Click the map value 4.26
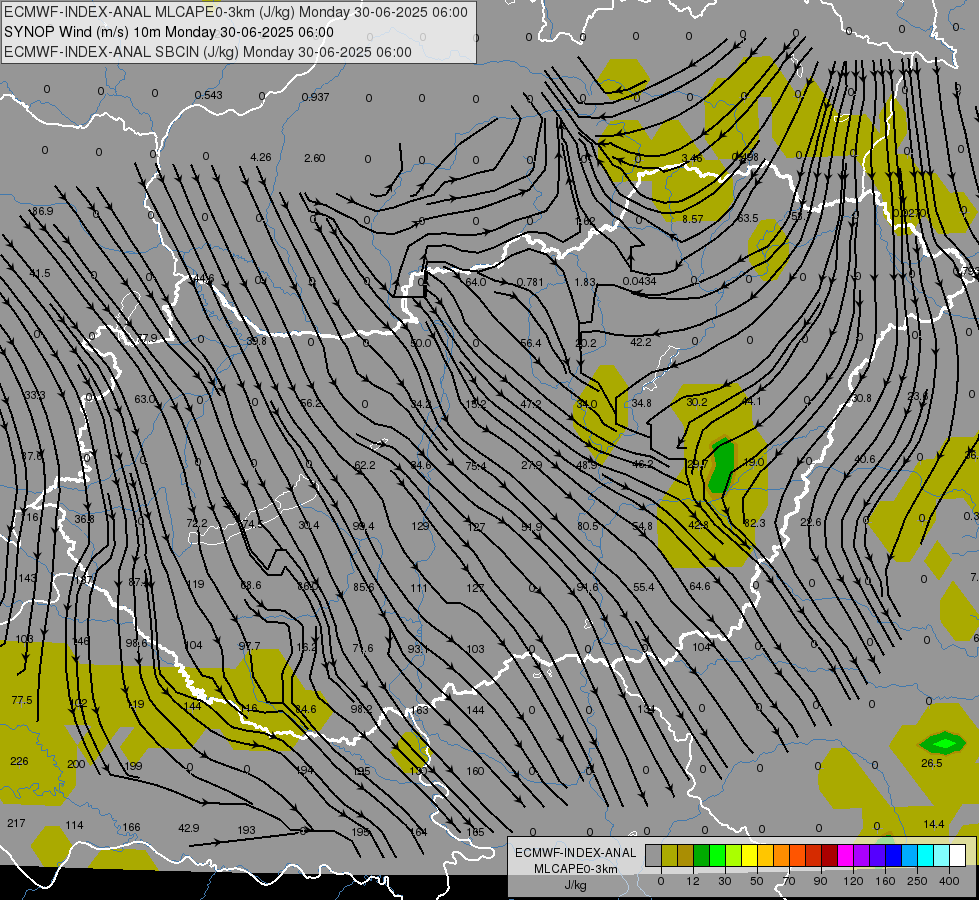 pyautogui.click(x=260, y=157)
